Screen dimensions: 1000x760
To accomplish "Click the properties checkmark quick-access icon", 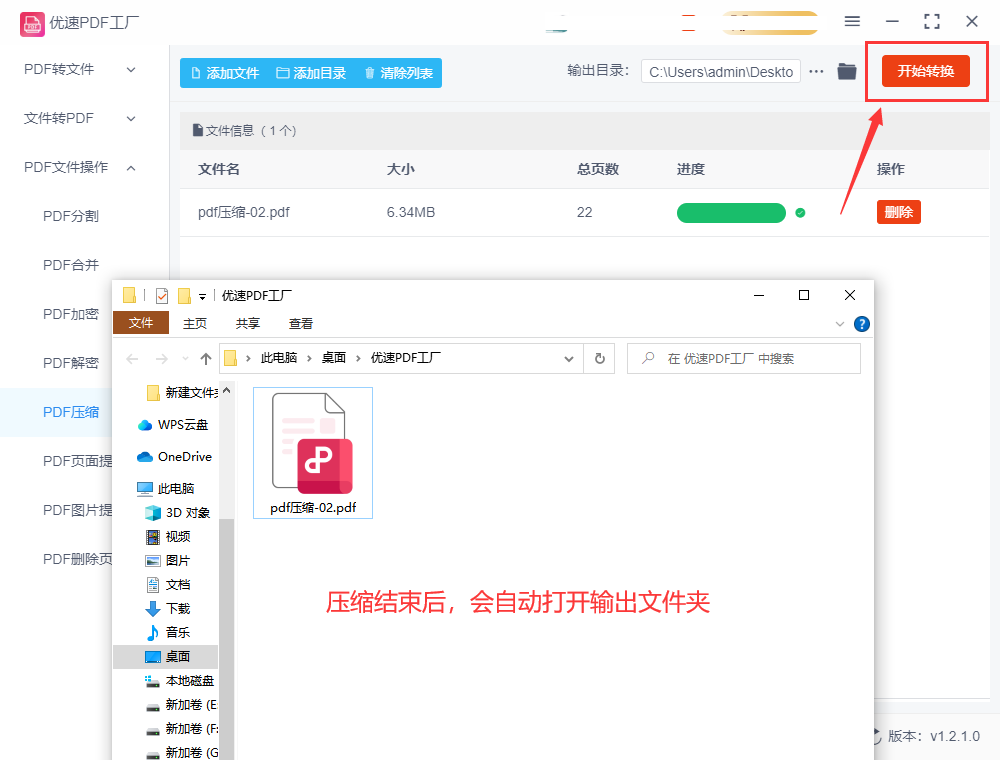I will [162, 296].
